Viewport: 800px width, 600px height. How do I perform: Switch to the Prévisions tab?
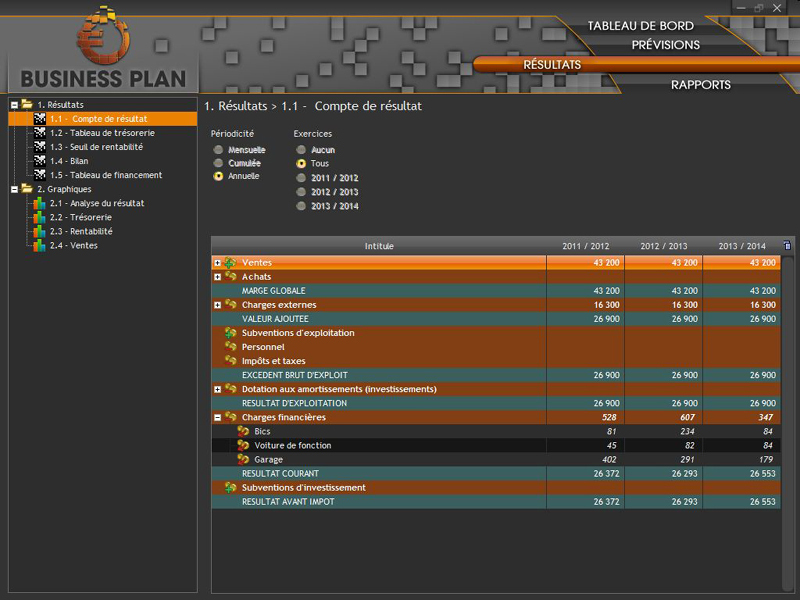click(x=665, y=45)
